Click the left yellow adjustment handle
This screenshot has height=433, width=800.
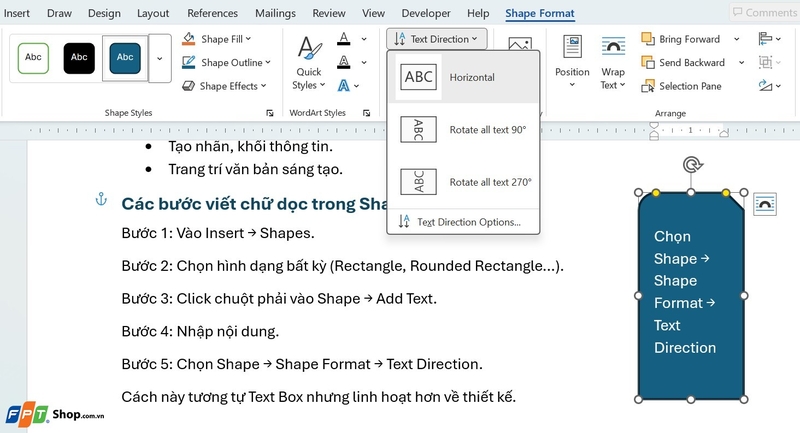pyautogui.click(x=656, y=193)
